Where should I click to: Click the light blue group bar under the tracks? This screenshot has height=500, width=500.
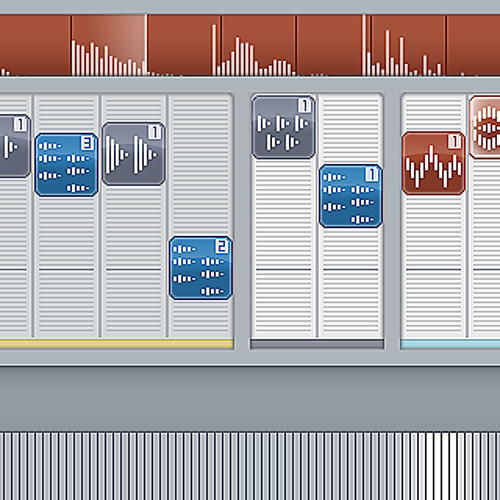(x=450, y=344)
